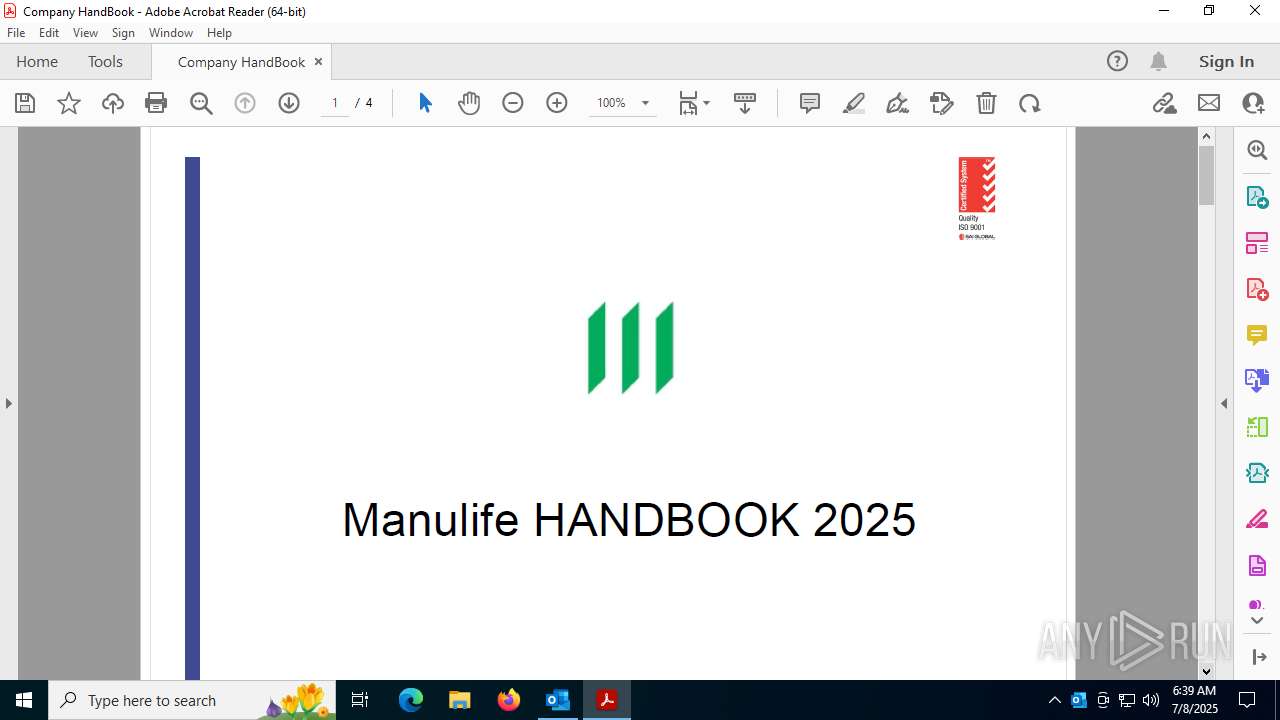Open the search magnifier tool in the right pane
The height and width of the screenshot is (720, 1280).
(x=1257, y=150)
